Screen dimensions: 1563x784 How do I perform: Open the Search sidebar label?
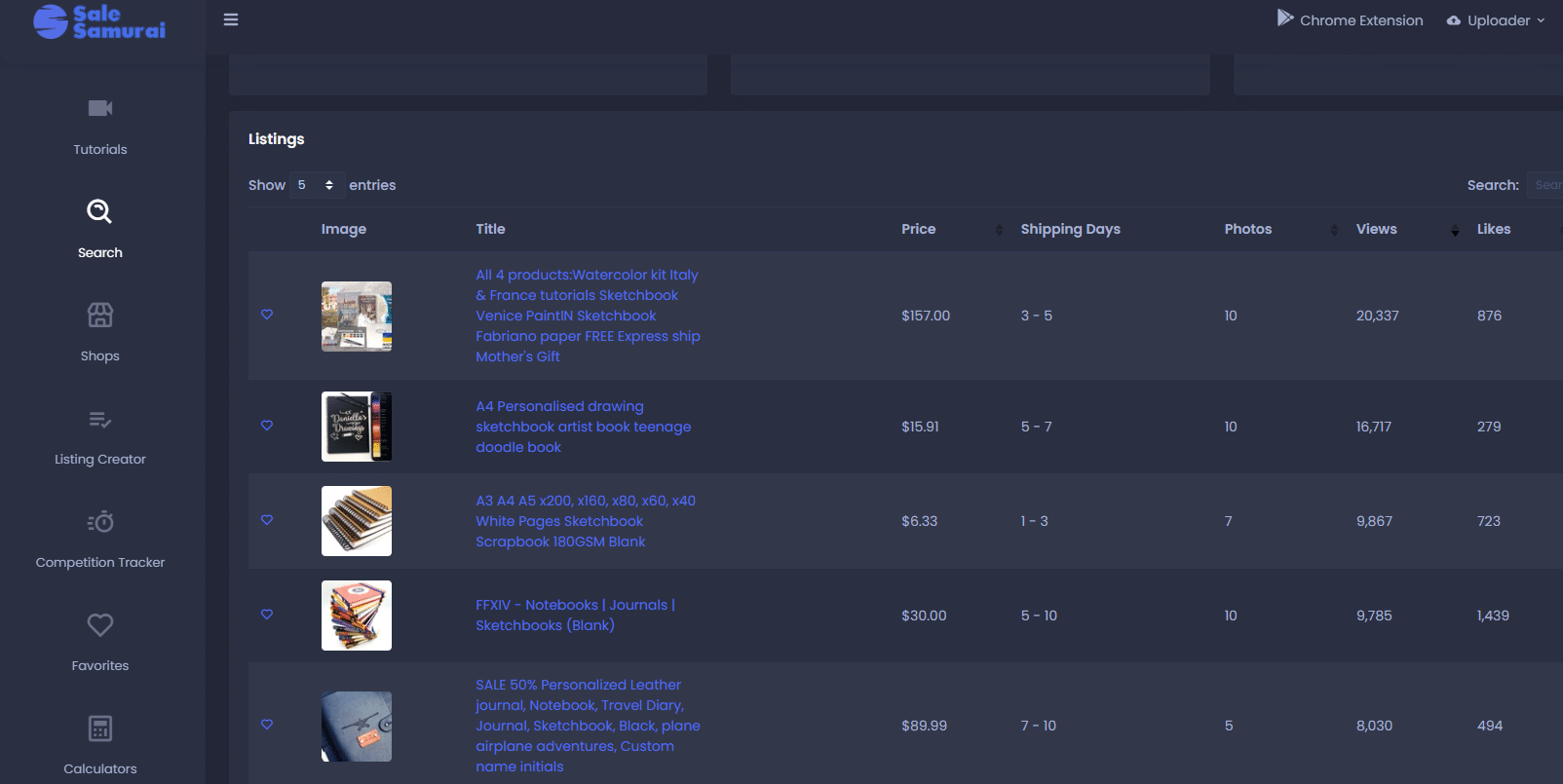(100, 252)
